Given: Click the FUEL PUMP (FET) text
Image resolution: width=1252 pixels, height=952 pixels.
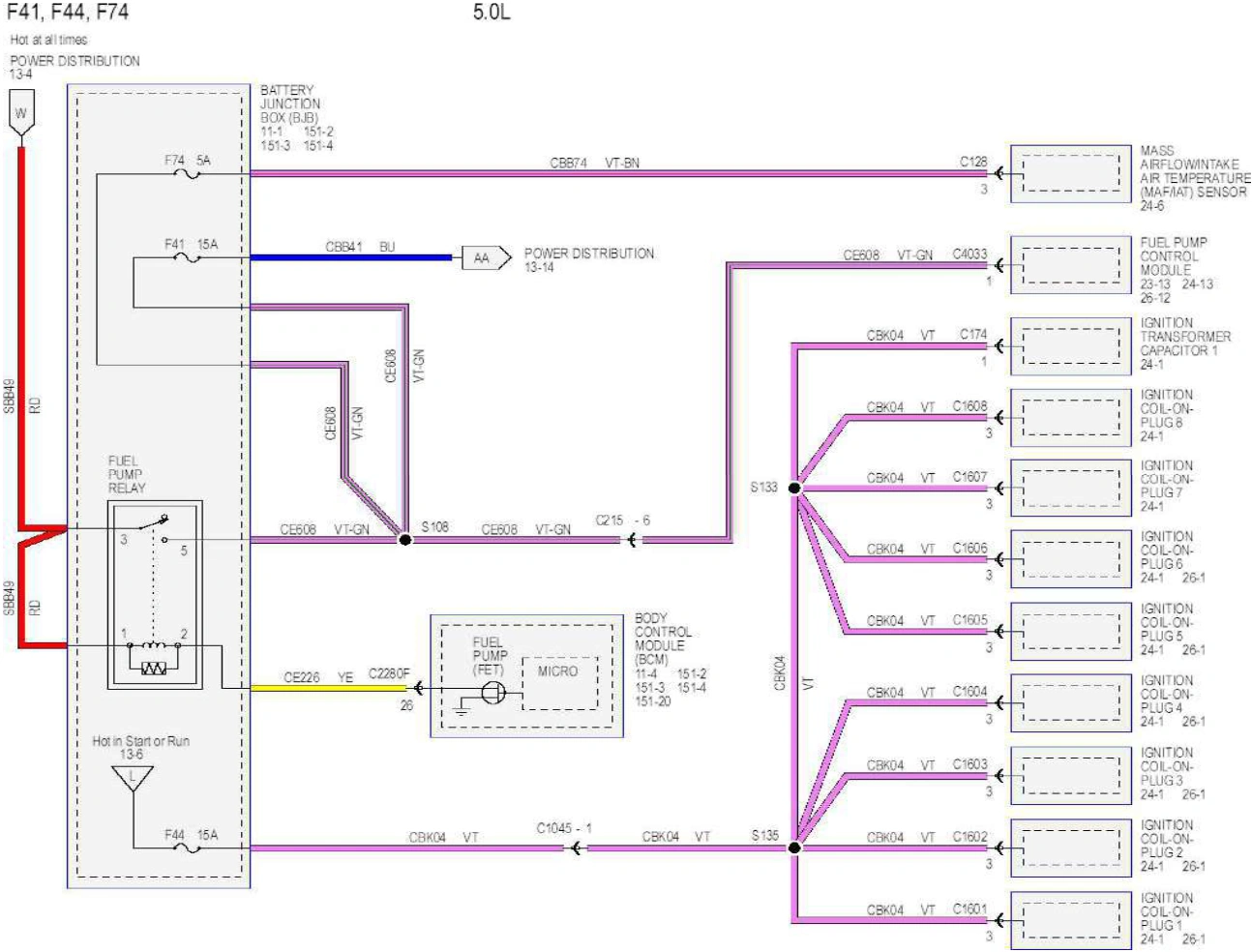Looking at the screenshot, I should tap(489, 656).
